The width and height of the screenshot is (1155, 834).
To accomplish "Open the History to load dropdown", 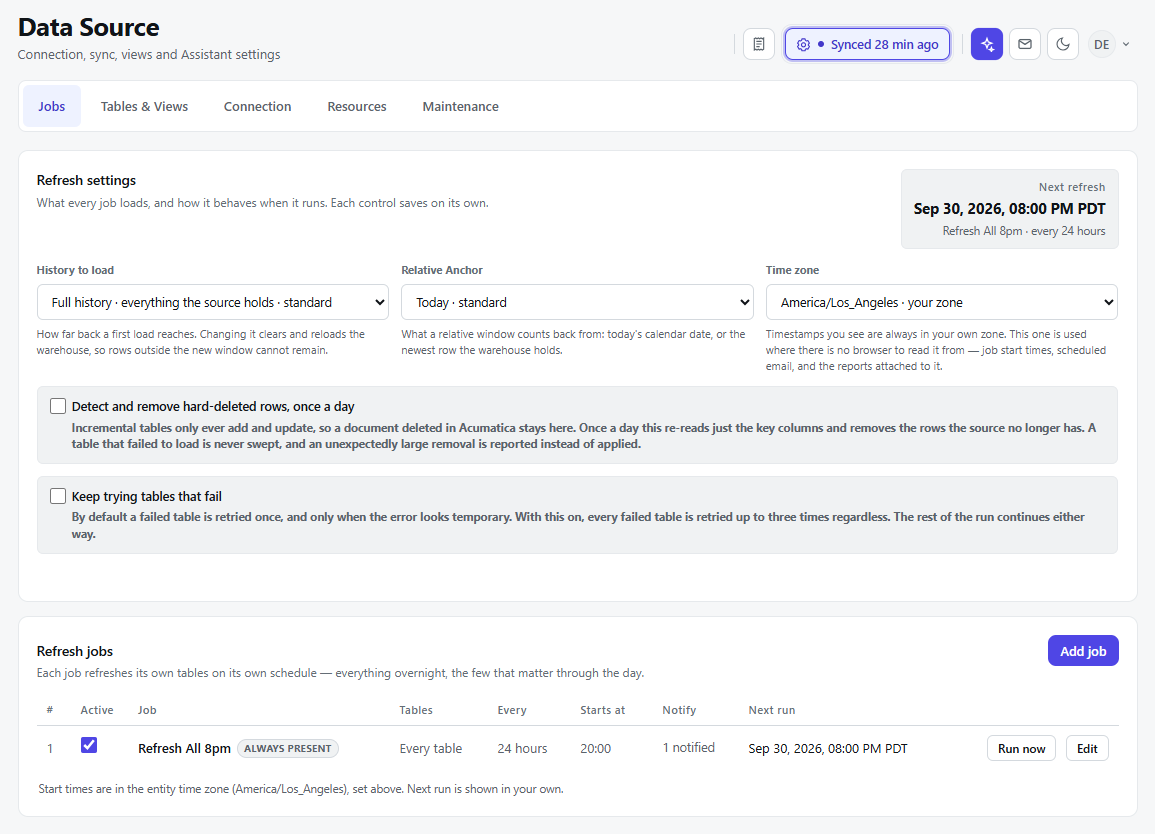I will [x=213, y=302].
